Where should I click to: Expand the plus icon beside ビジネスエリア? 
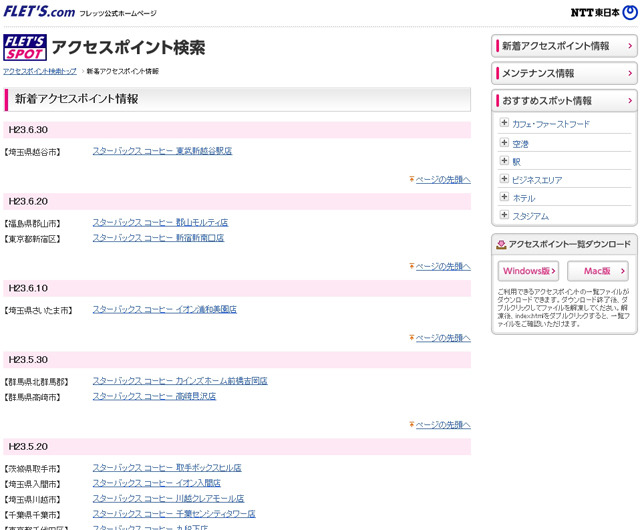(x=504, y=178)
